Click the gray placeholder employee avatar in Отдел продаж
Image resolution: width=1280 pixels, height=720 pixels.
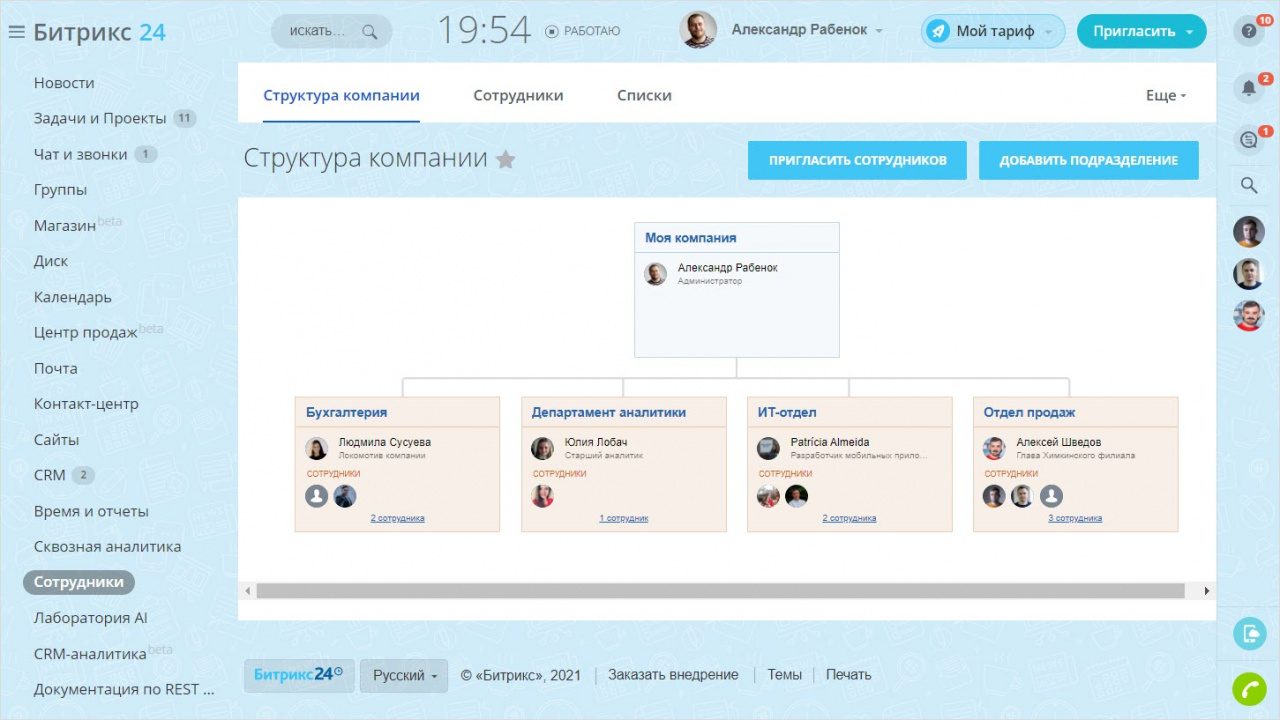pos(1051,496)
